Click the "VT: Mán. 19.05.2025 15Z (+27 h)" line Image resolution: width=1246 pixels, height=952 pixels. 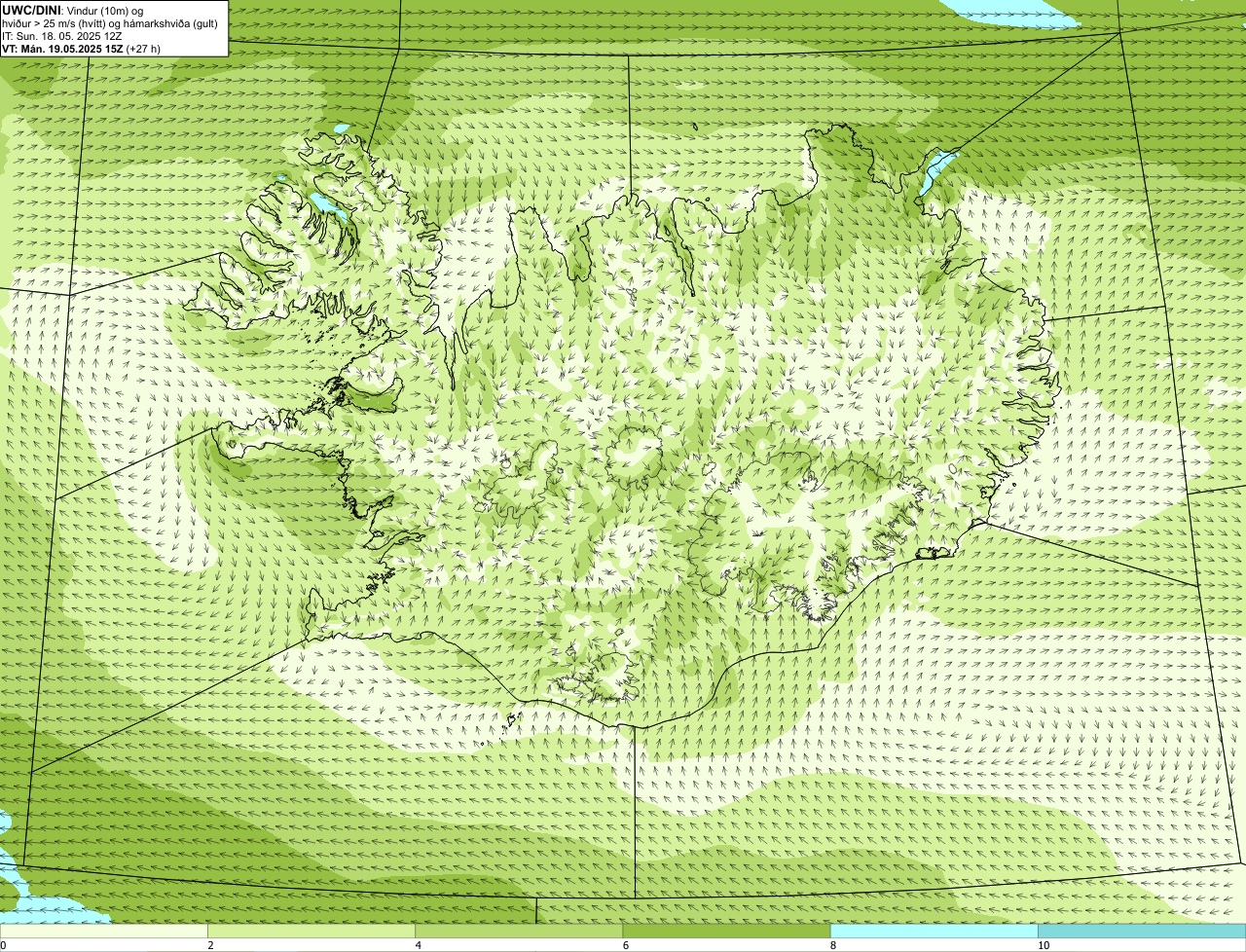[x=82, y=48]
